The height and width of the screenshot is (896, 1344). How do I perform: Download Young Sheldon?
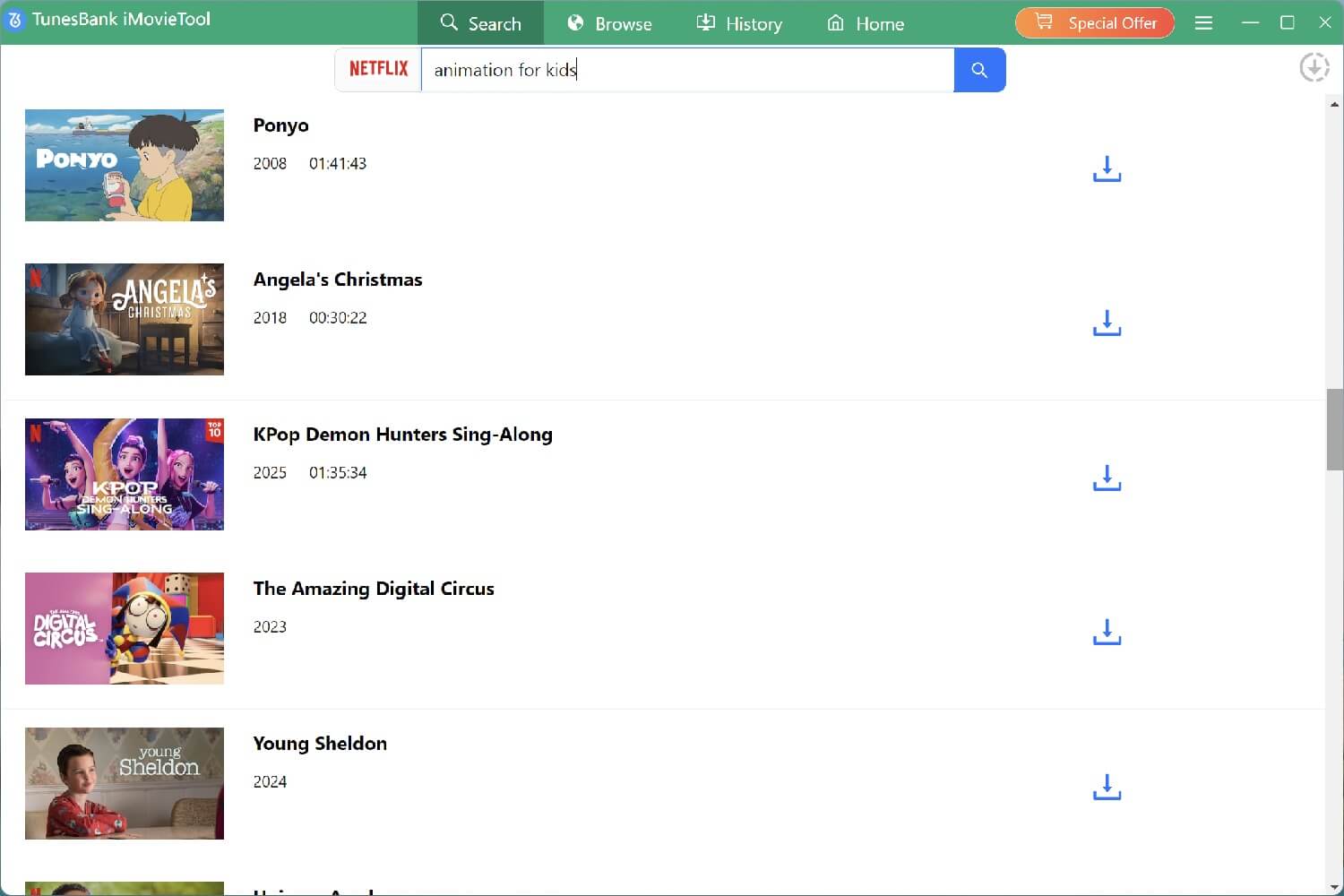(1107, 787)
